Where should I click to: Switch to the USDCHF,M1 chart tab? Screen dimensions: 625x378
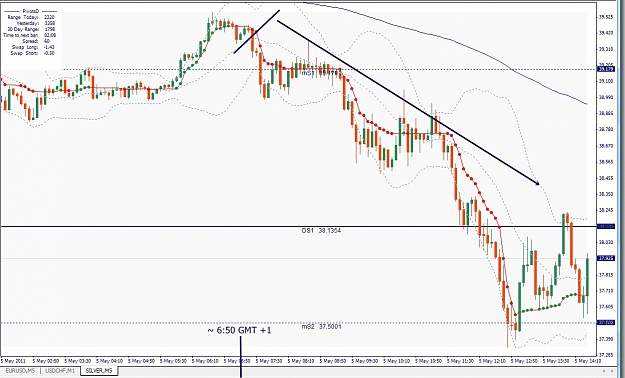[60, 371]
